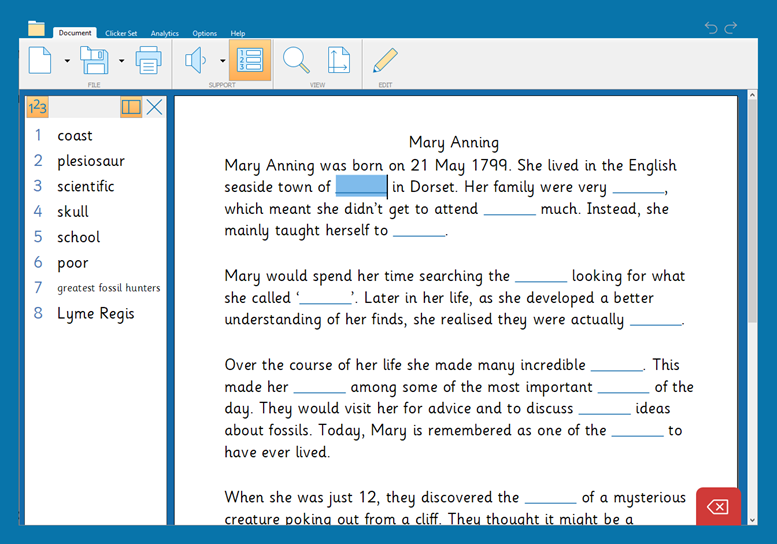Toggle the panel layout button in the word panel

(131, 107)
